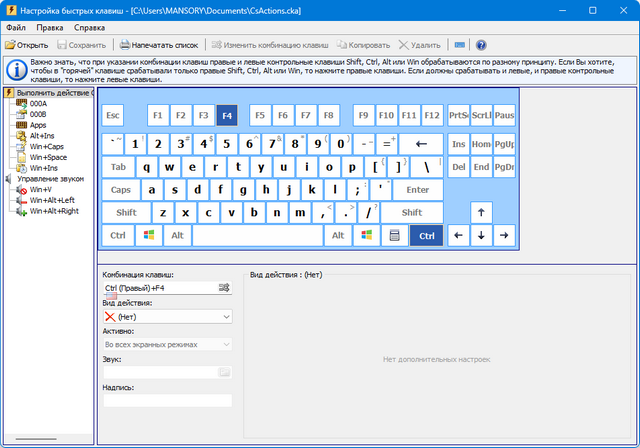
Task: Click the help question mark icon
Action: [481, 45]
